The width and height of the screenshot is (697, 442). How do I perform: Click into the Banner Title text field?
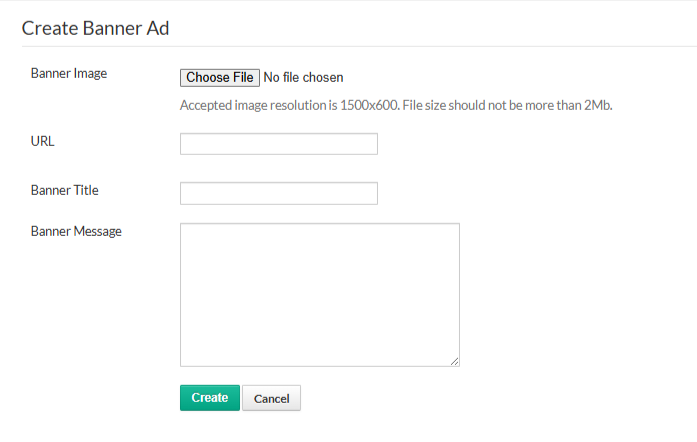pos(278,193)
